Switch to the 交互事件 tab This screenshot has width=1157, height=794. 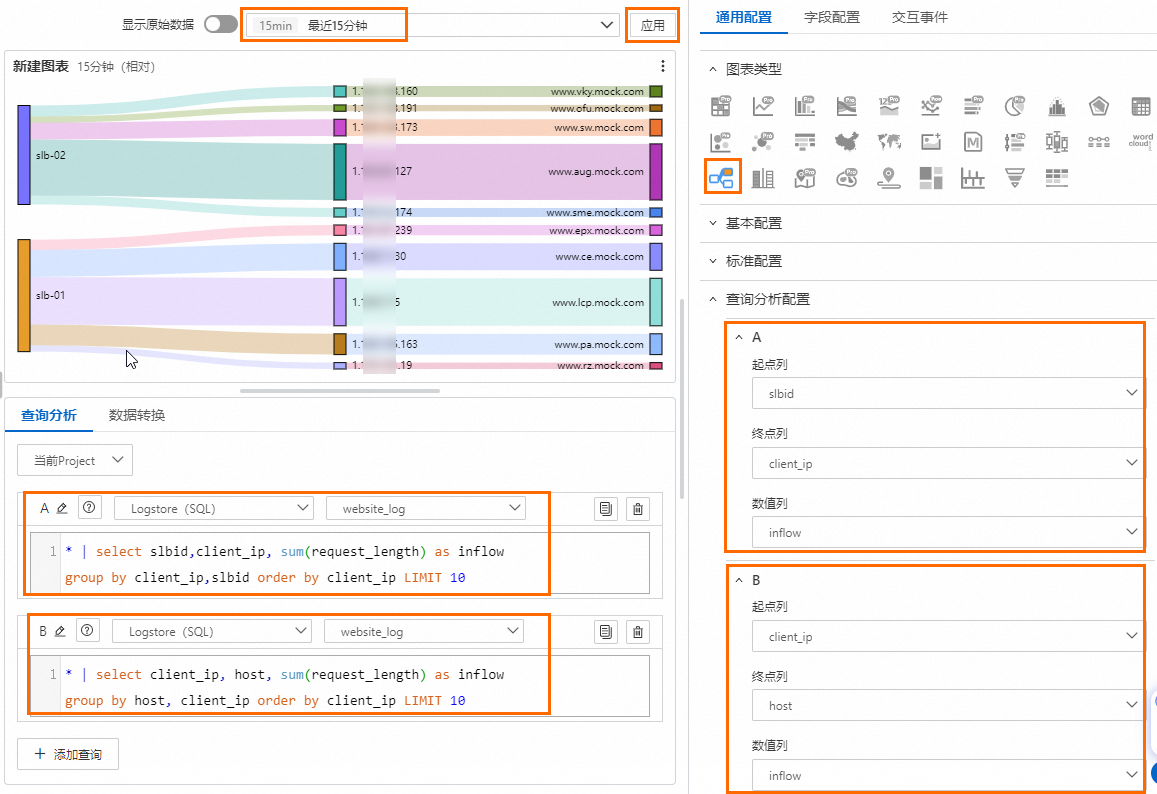tap(919, 17)
